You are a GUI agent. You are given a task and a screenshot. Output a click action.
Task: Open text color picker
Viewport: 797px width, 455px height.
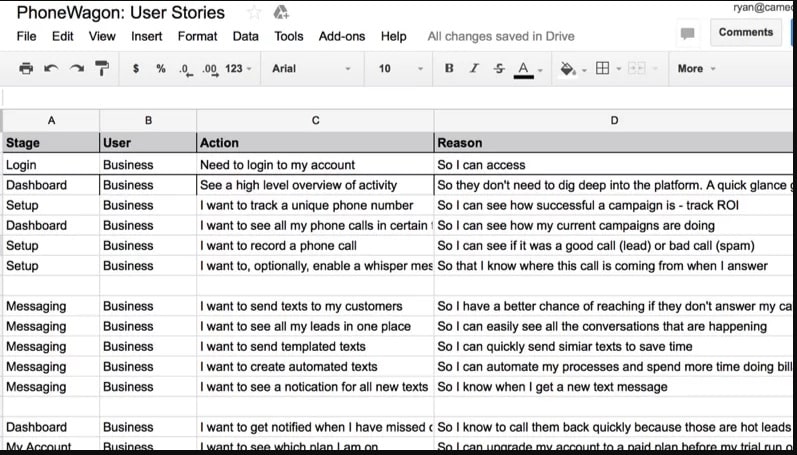coord(524,69)
